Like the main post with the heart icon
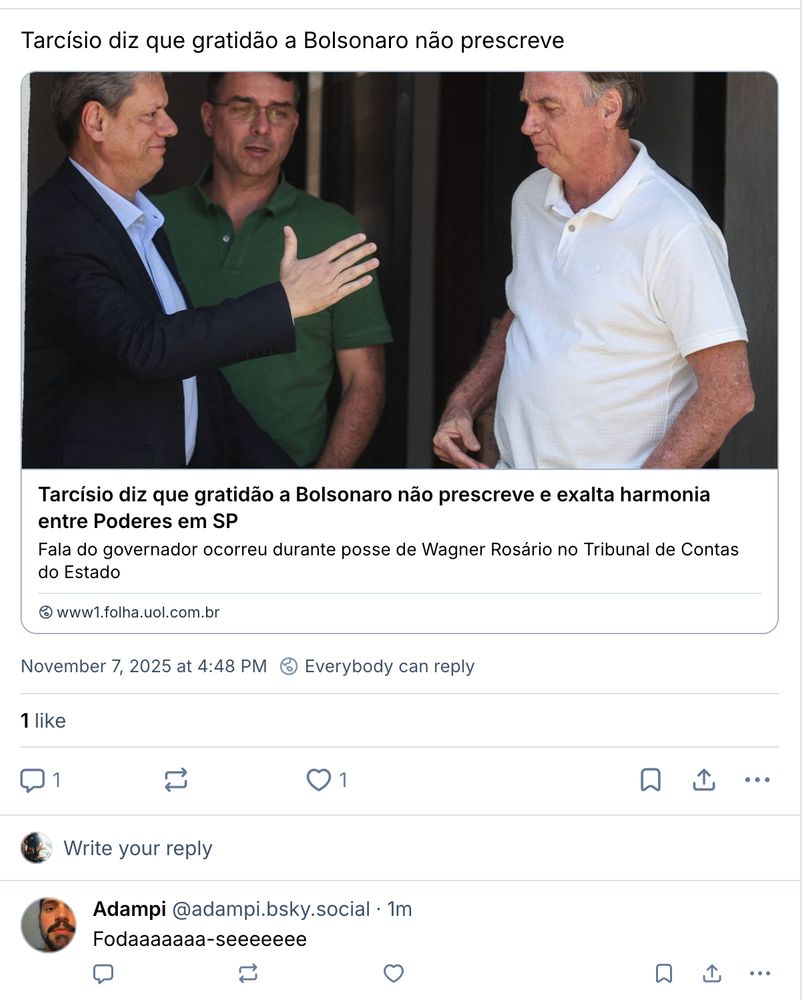802x1000 pixels. 318,780
